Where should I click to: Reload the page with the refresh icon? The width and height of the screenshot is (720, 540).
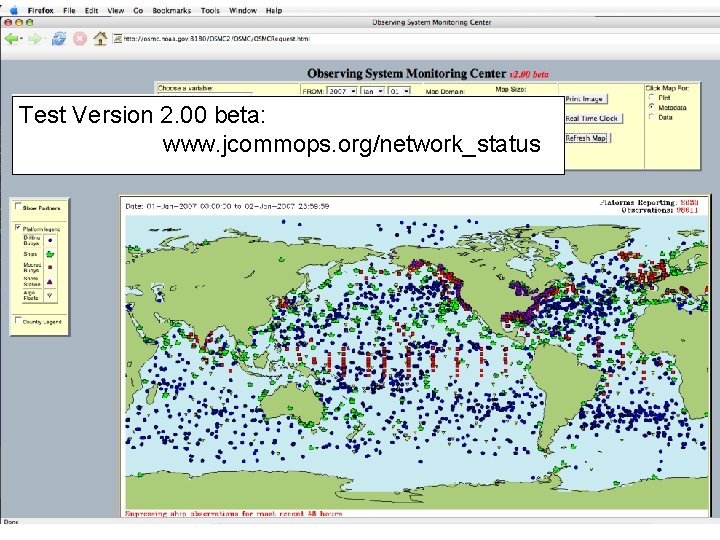[x=59, y=39]
